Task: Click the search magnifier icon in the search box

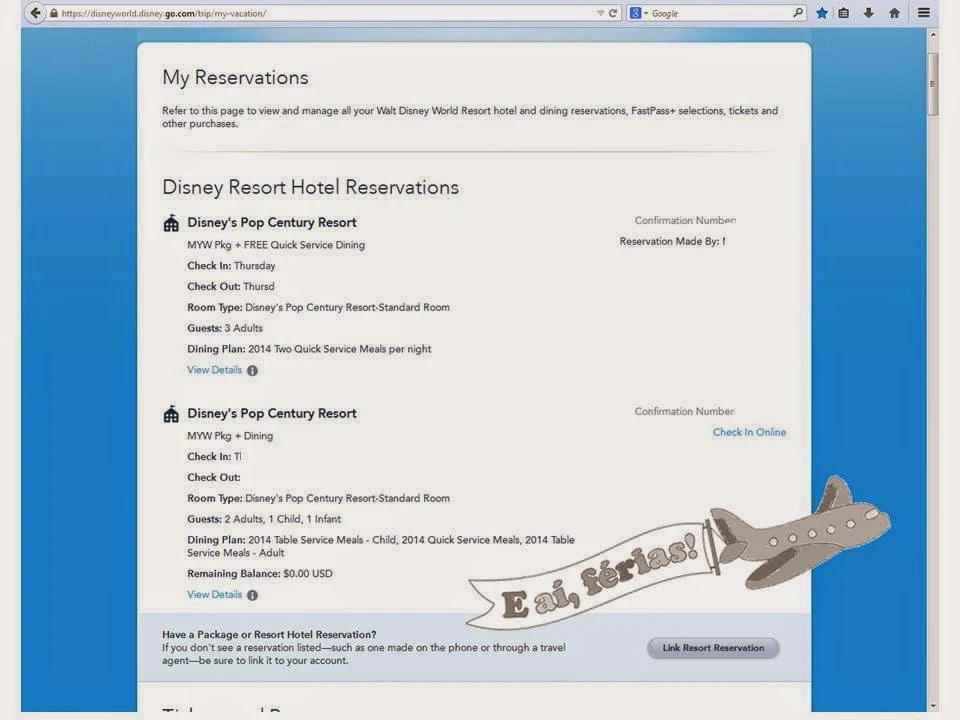Action: pyautogui.click(x=797, y=13)
